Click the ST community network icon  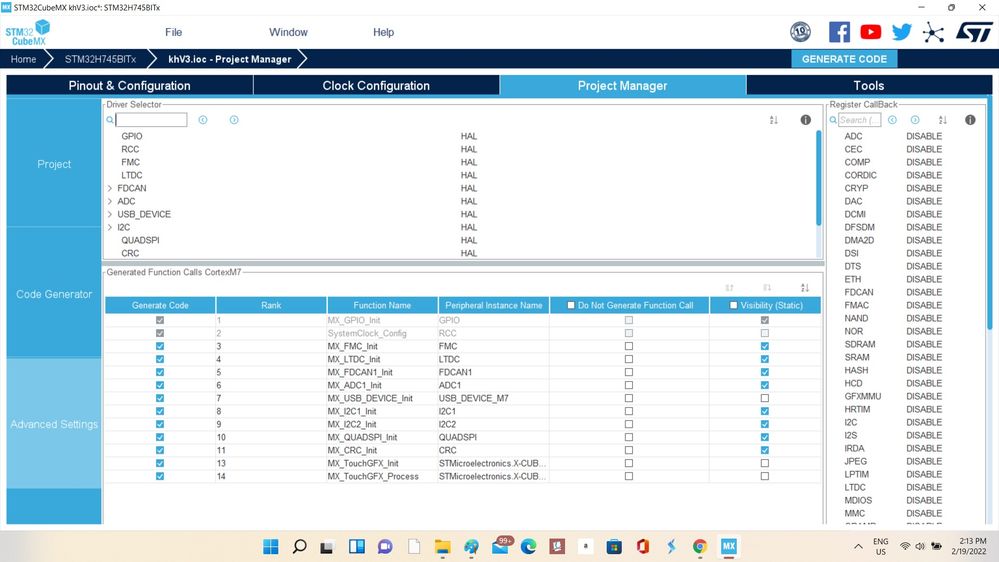[933, 32]
